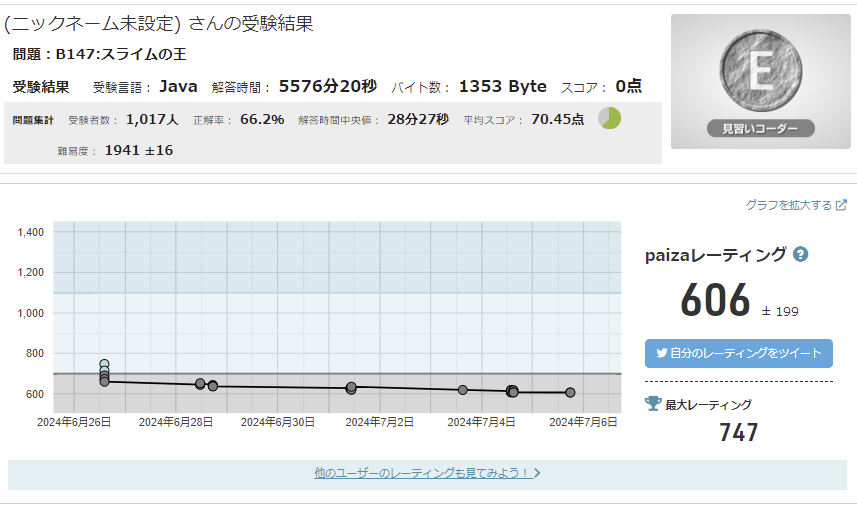Click the current rating value 606
Viewport: 857px width, 510px height.
pyautogui.click(x=715, y=300)
